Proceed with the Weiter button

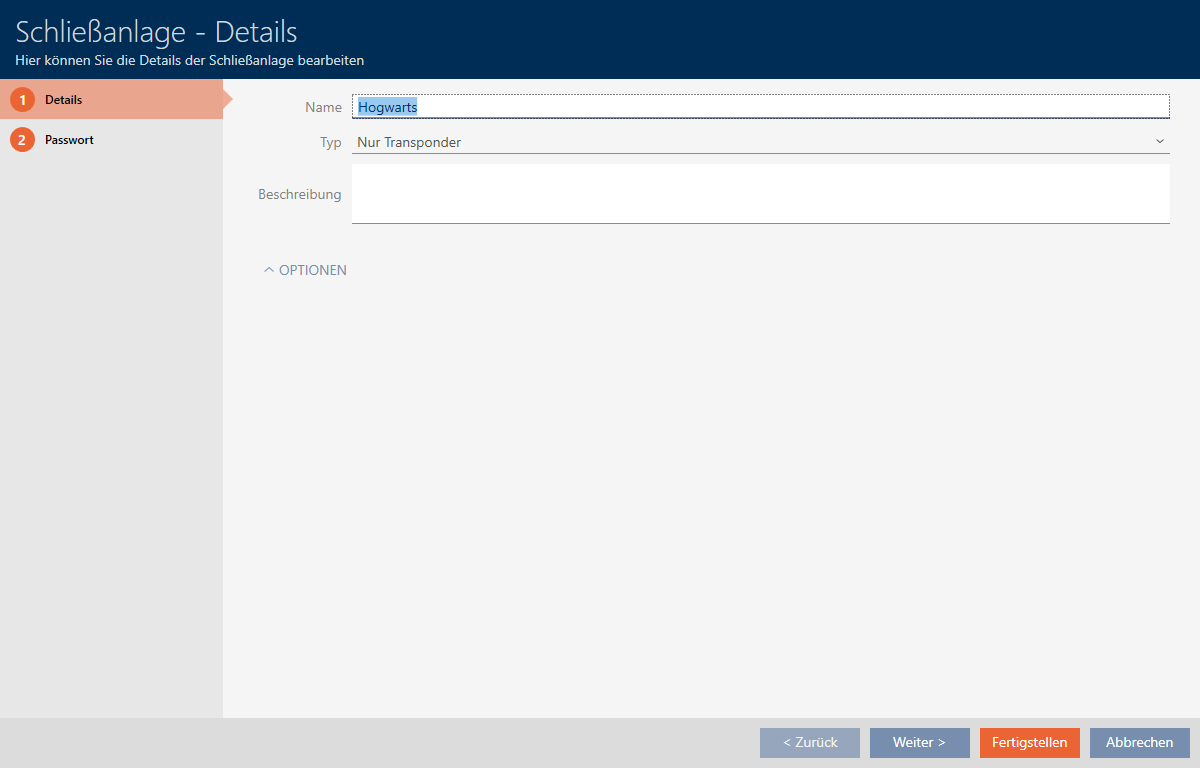(919, 742)
